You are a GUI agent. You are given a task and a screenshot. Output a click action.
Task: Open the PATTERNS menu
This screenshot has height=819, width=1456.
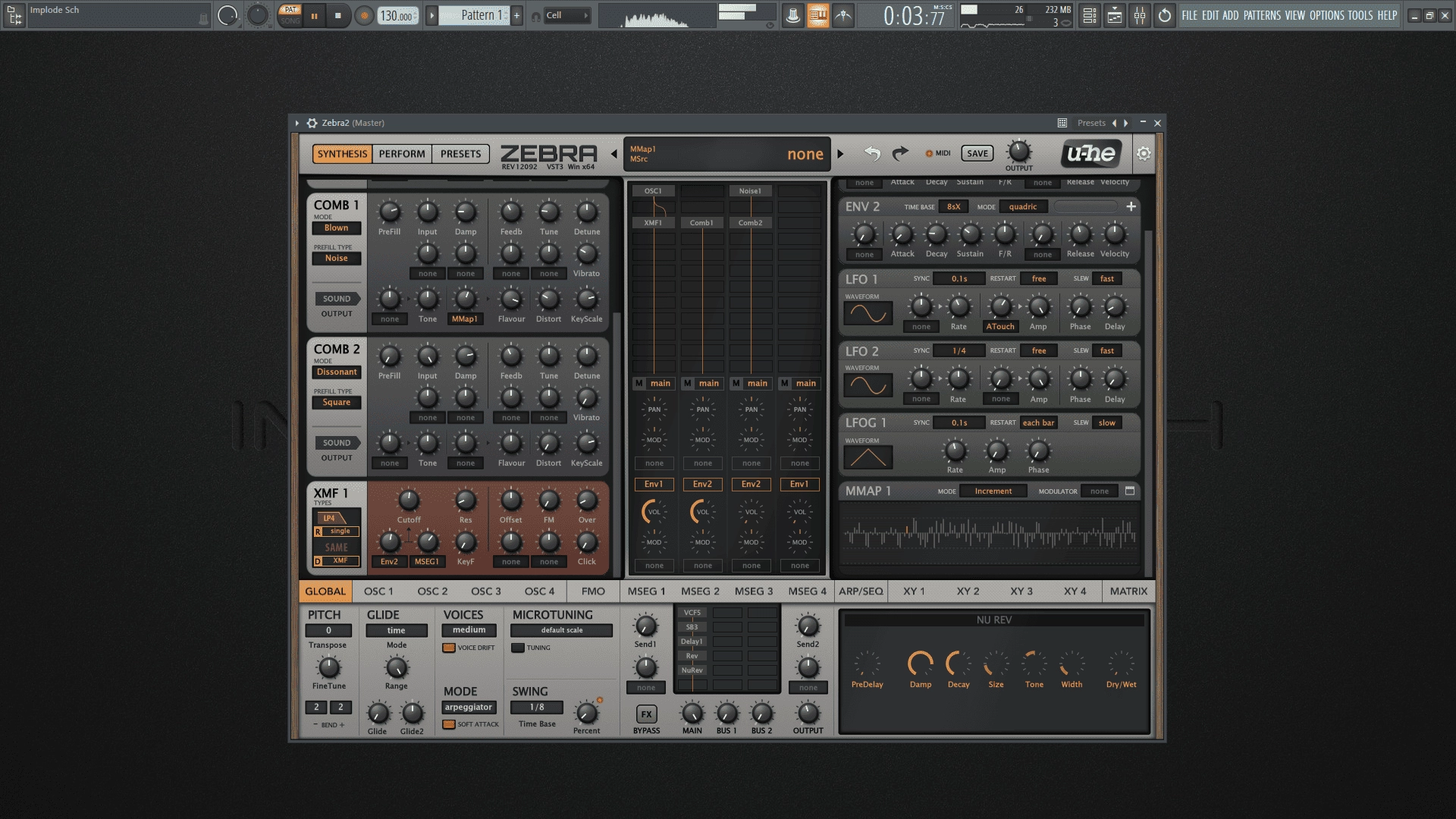pyautogui.click(x=1262, y=15)
